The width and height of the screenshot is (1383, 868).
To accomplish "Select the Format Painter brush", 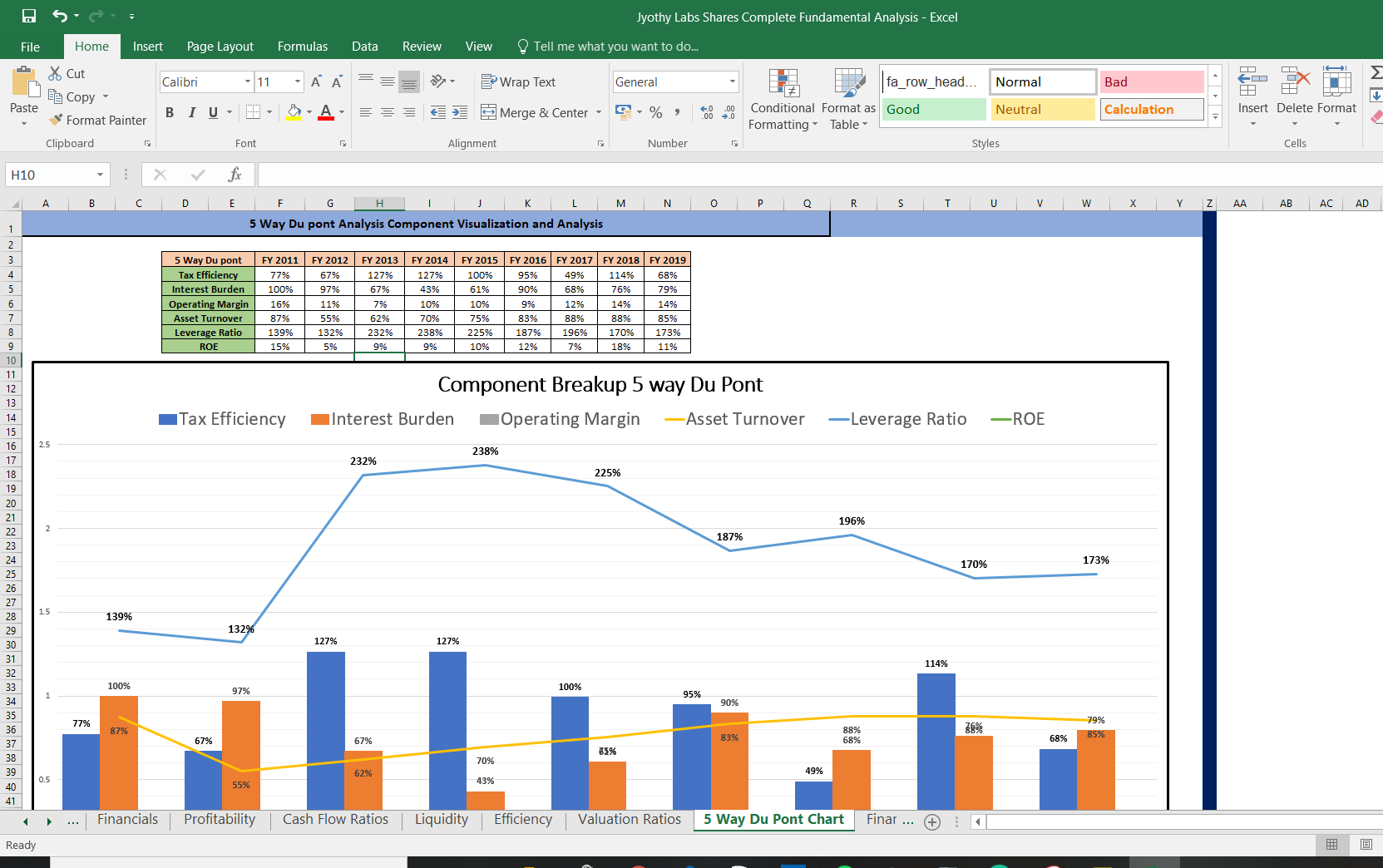I will [x=56, y=120].
